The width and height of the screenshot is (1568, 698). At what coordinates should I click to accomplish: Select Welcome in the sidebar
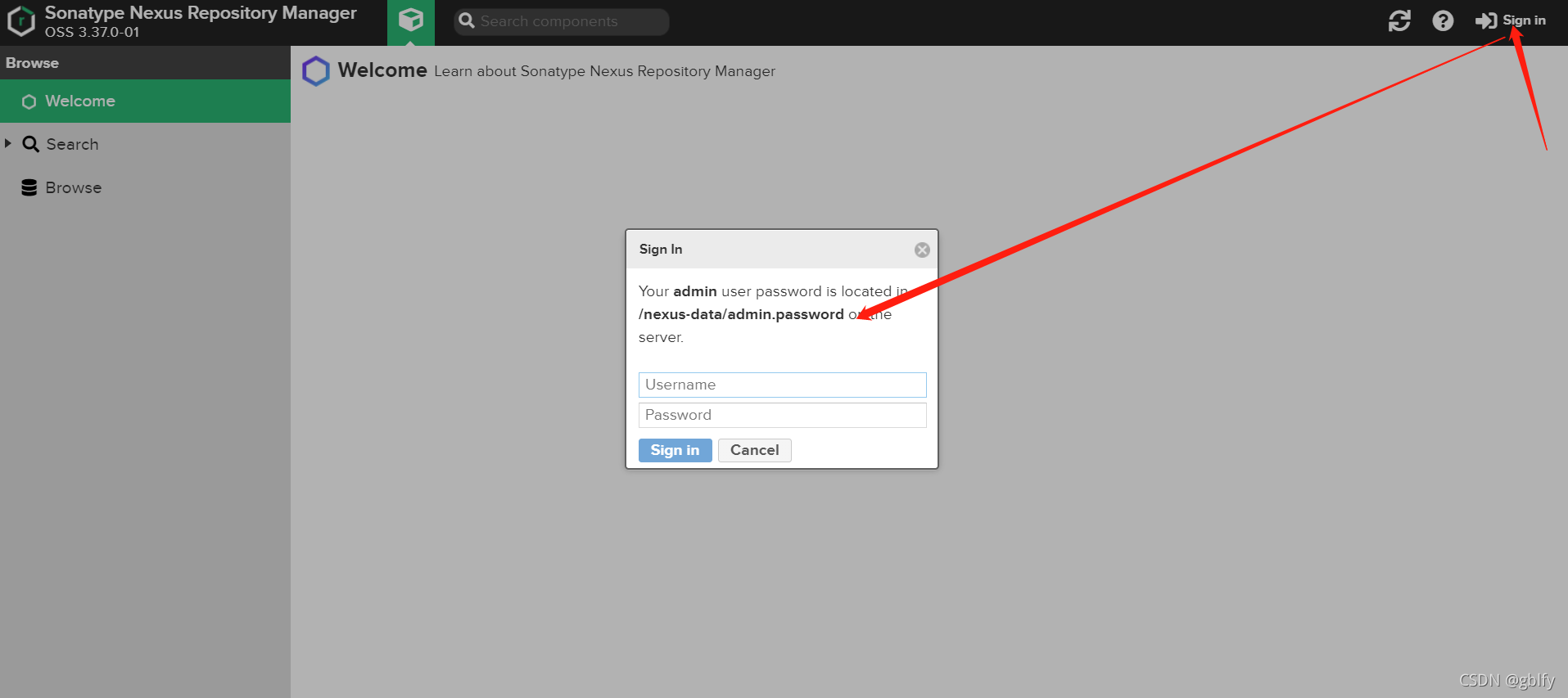point(145,101)
